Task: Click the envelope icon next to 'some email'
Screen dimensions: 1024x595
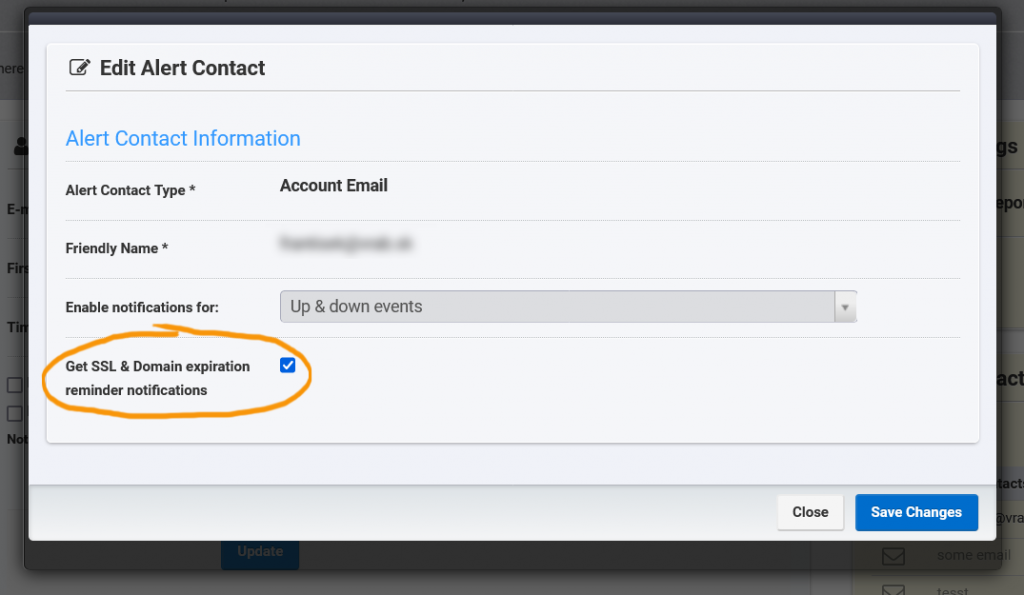Action: click(x=893, y=557)
